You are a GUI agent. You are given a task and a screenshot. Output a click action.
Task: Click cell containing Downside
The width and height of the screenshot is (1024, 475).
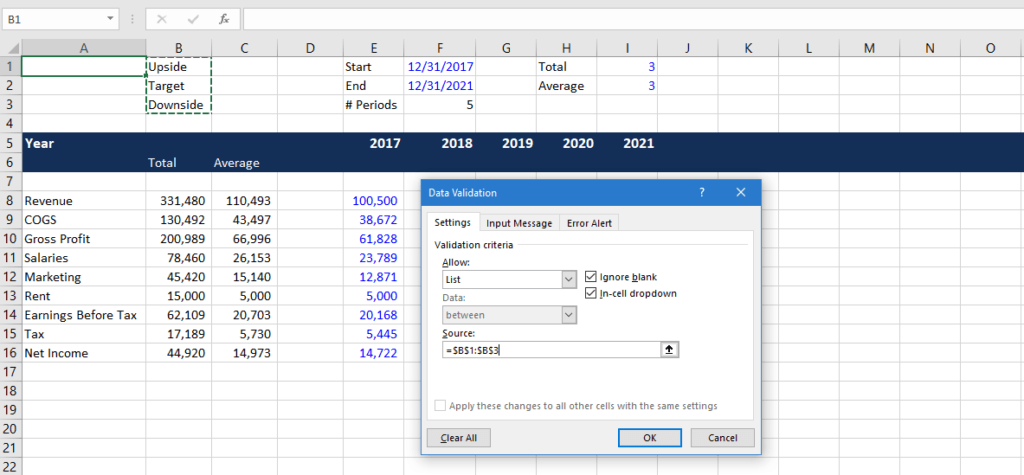click(x=178, y=105)
